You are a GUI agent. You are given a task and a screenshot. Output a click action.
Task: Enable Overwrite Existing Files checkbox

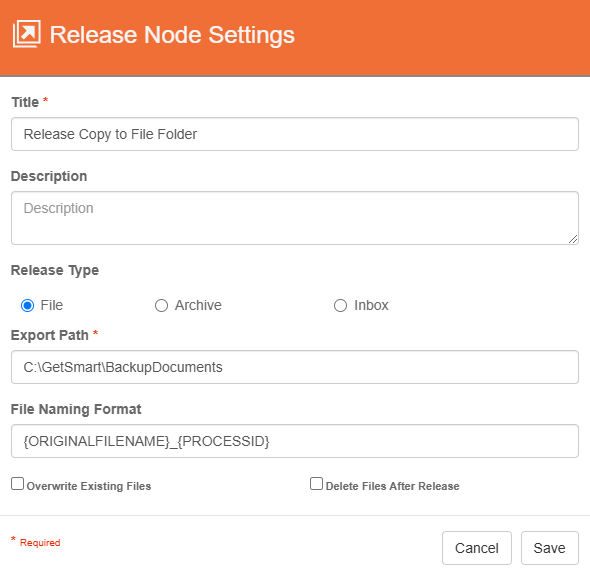(x=17, y=484)
